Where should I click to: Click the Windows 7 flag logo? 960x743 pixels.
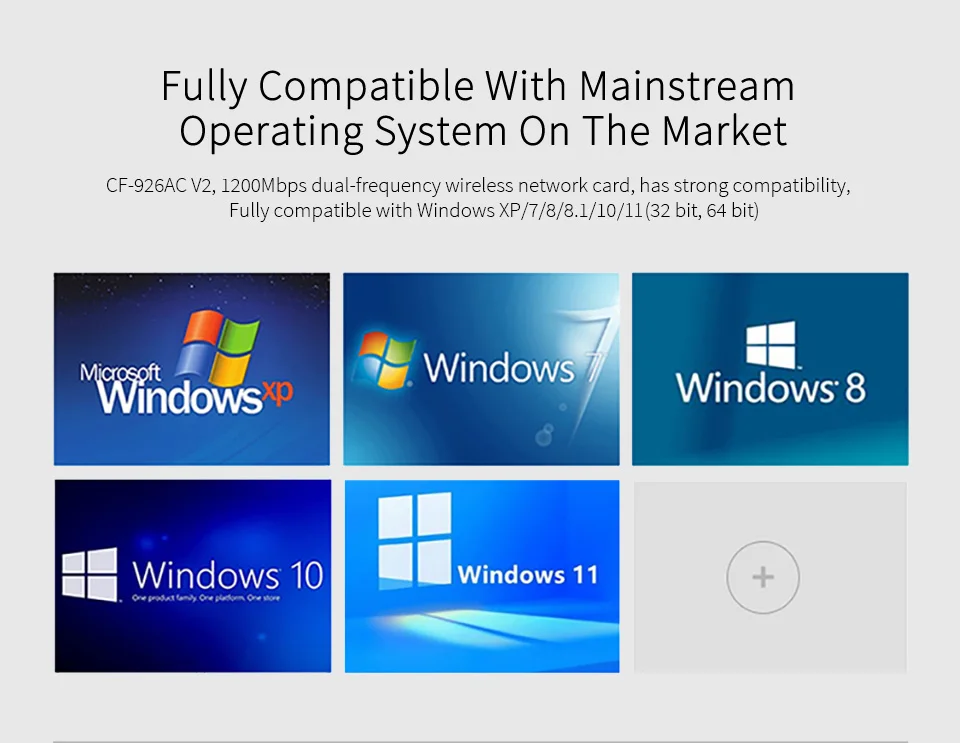pos(386,360)
